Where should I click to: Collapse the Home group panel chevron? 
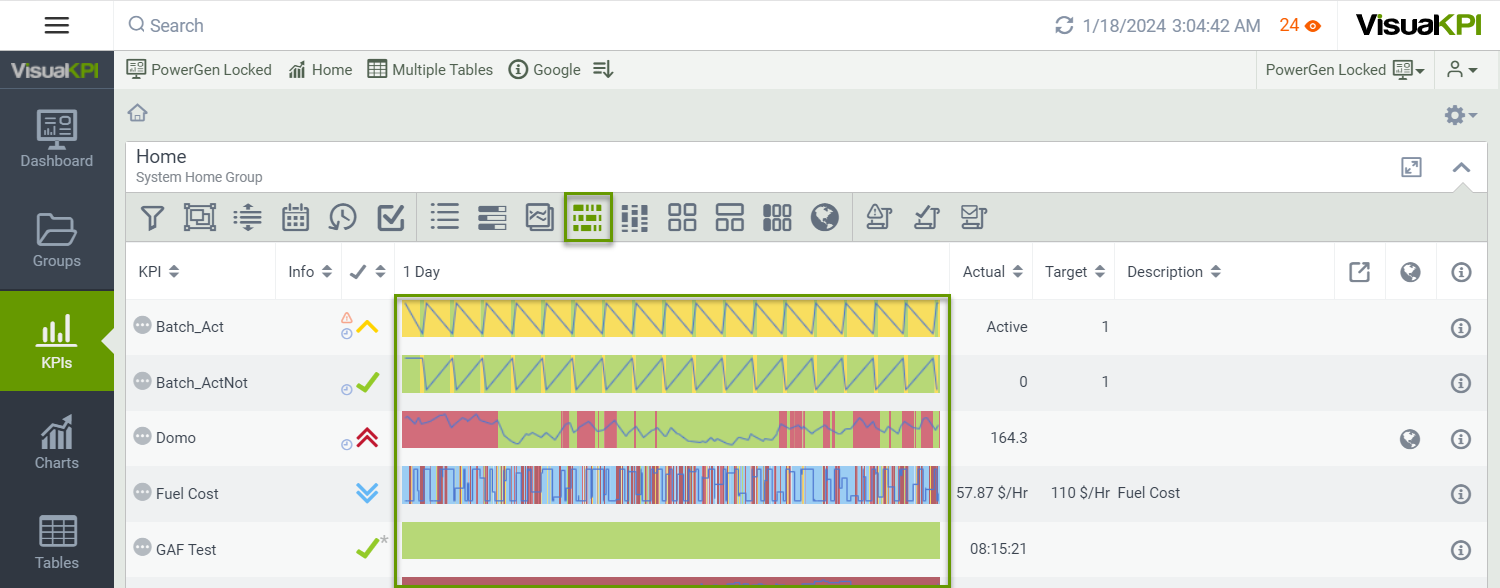[x=1461, y=167]
